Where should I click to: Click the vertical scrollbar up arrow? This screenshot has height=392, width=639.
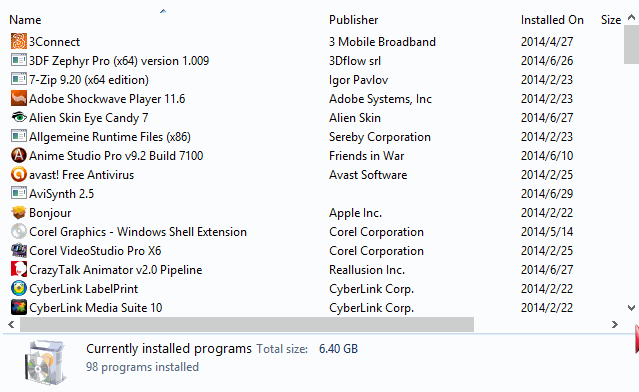(631, 17)
